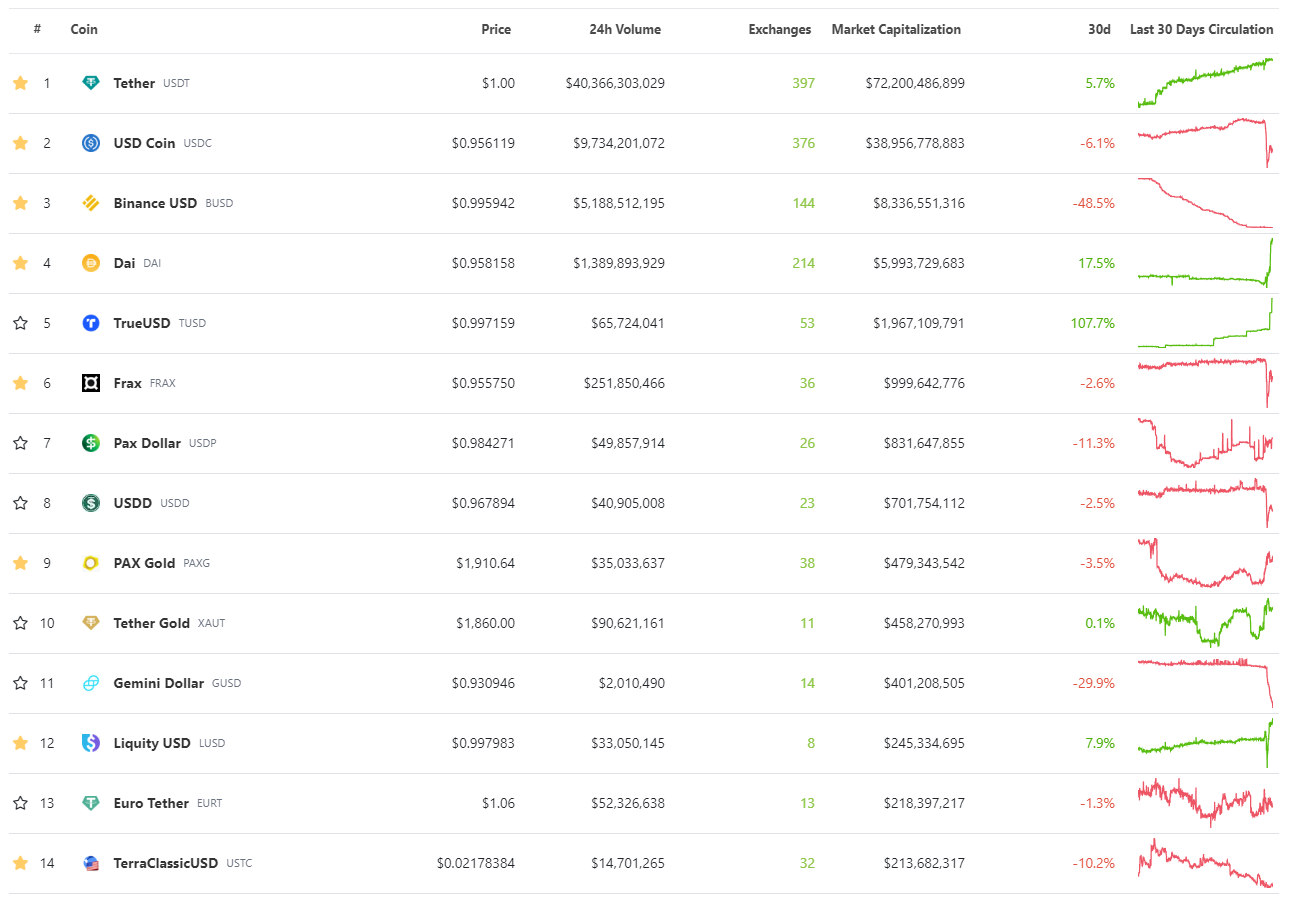
Task: View Tether Gold circulation sparkline
Action: [1205, 623]
